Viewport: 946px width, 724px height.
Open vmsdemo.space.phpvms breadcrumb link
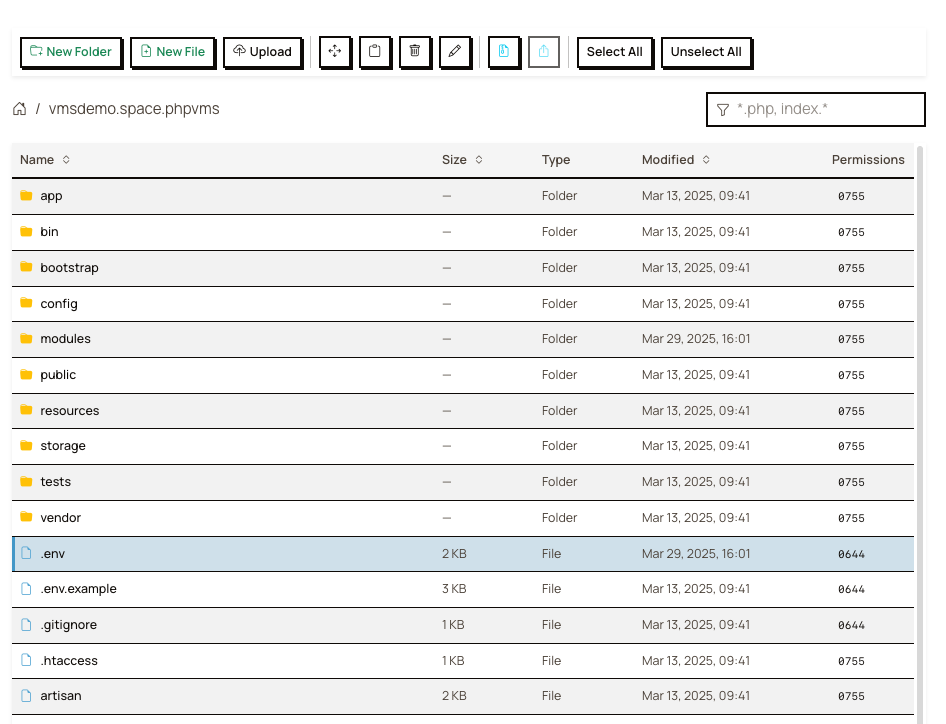[134, 109]
